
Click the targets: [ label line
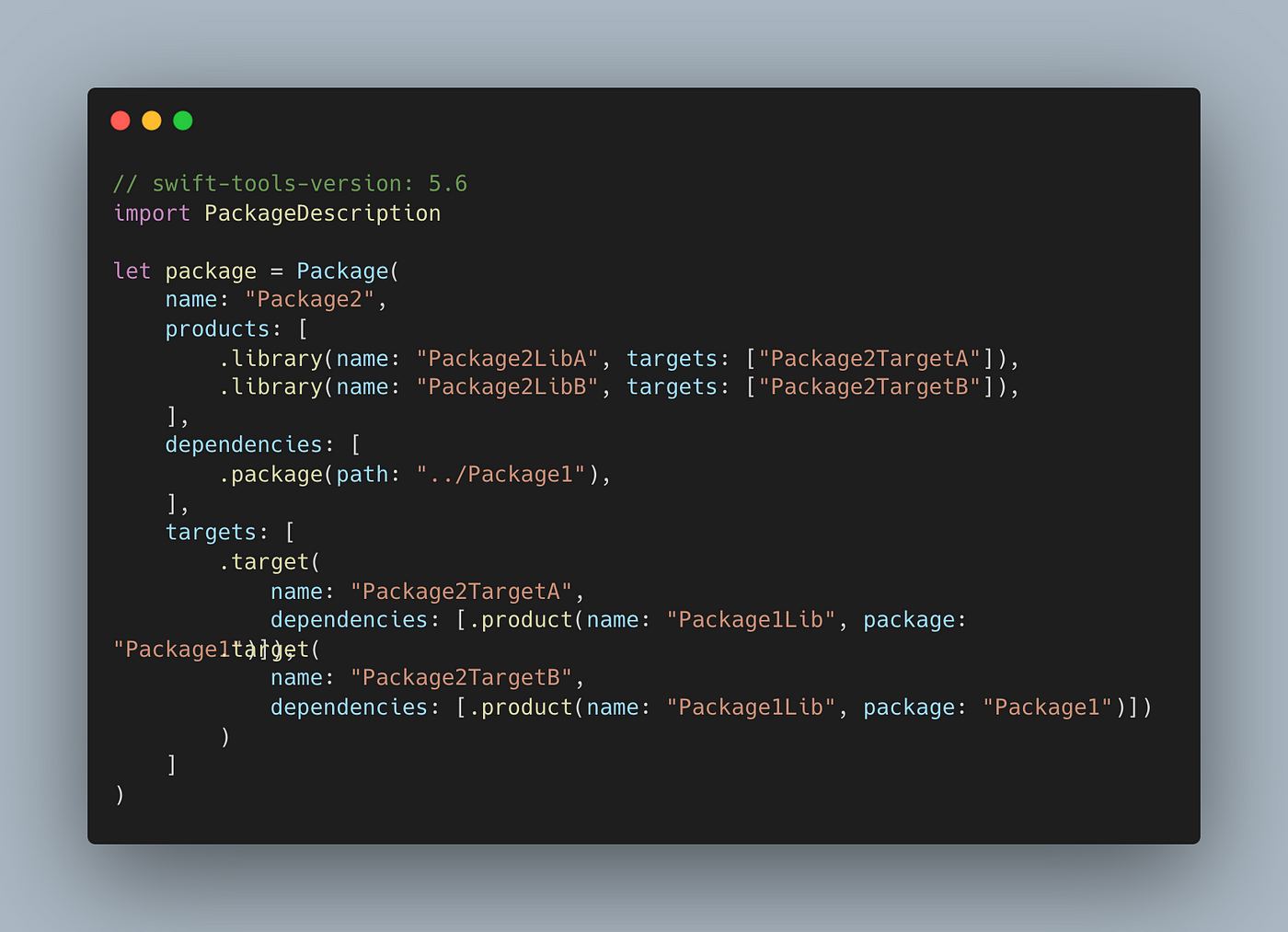click(x=230, y=533)
